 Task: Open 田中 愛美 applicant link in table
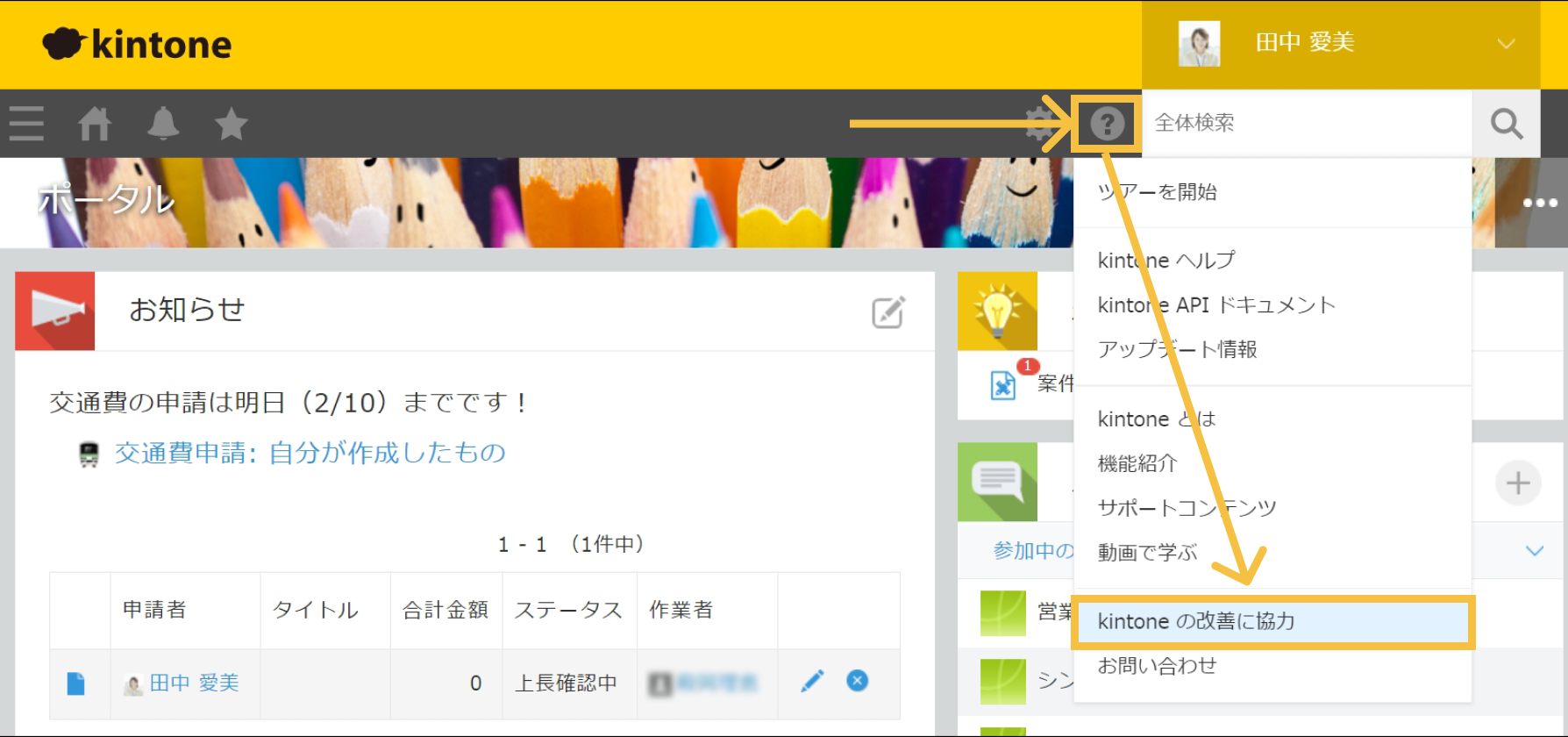click(194, 683)
